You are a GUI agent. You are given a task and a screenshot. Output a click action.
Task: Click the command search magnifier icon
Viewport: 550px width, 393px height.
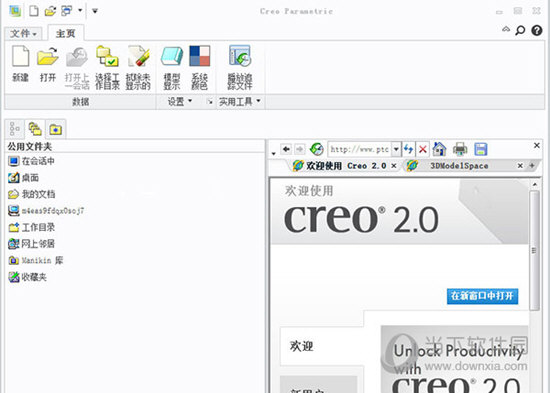[x=520, y=31]
